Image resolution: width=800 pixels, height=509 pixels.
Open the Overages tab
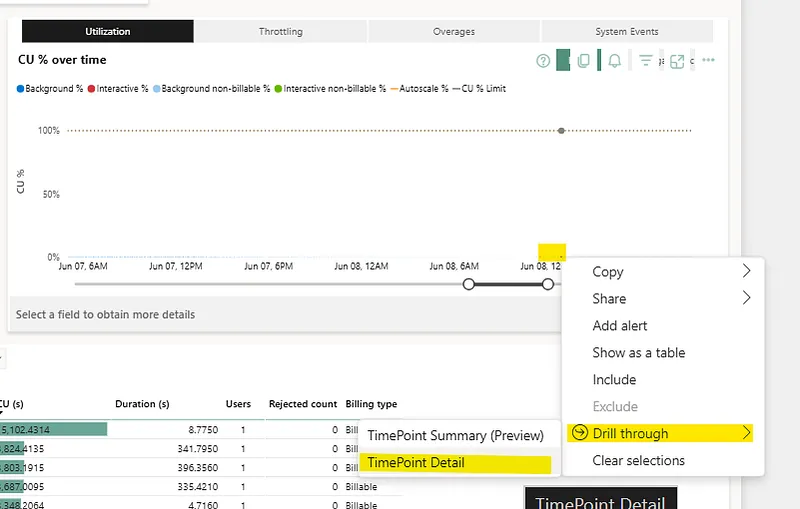(454, 31)
